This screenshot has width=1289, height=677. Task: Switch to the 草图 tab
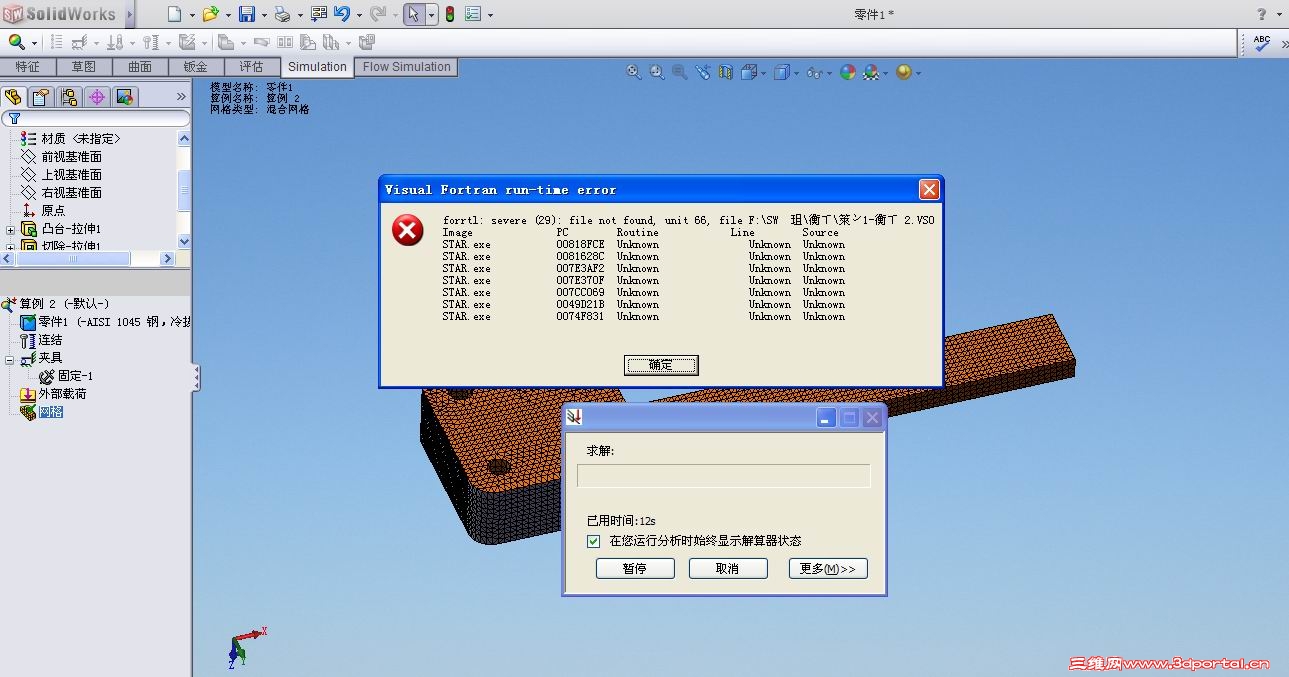point(84,67)
